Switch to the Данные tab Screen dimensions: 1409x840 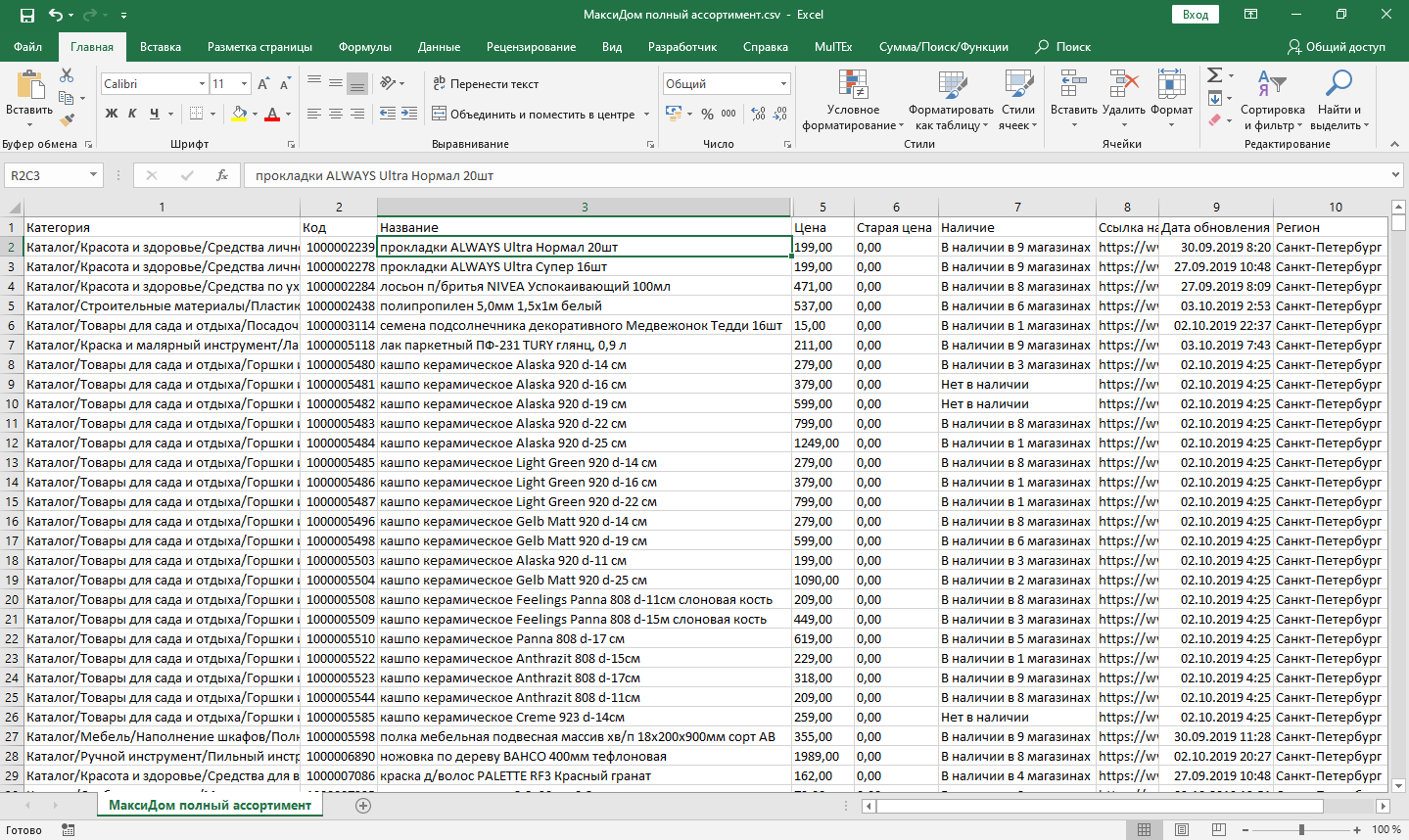point(439,47)
